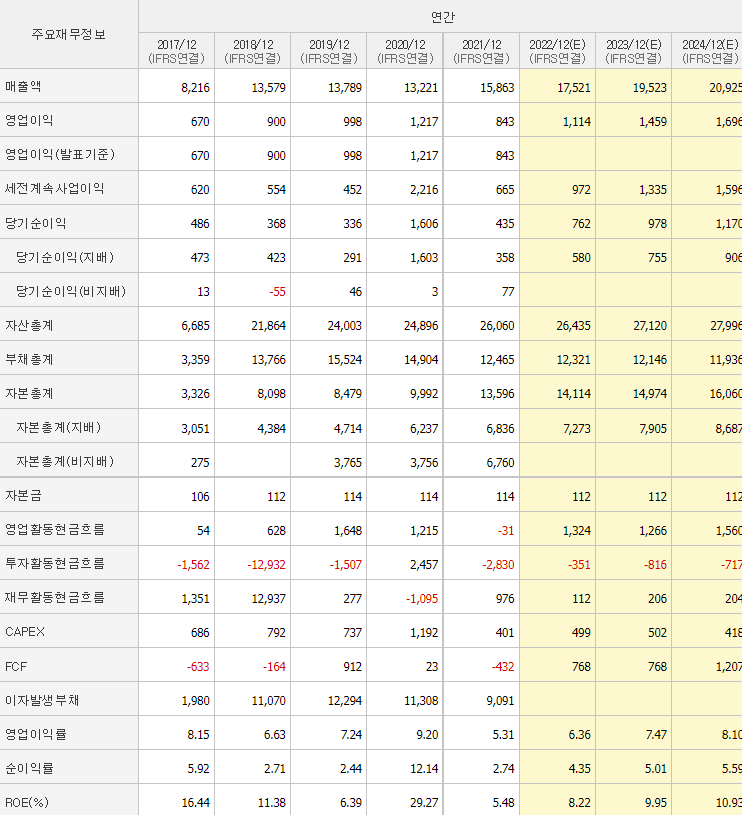Click the 순이익률 value 12.14

tap(424, 769)
